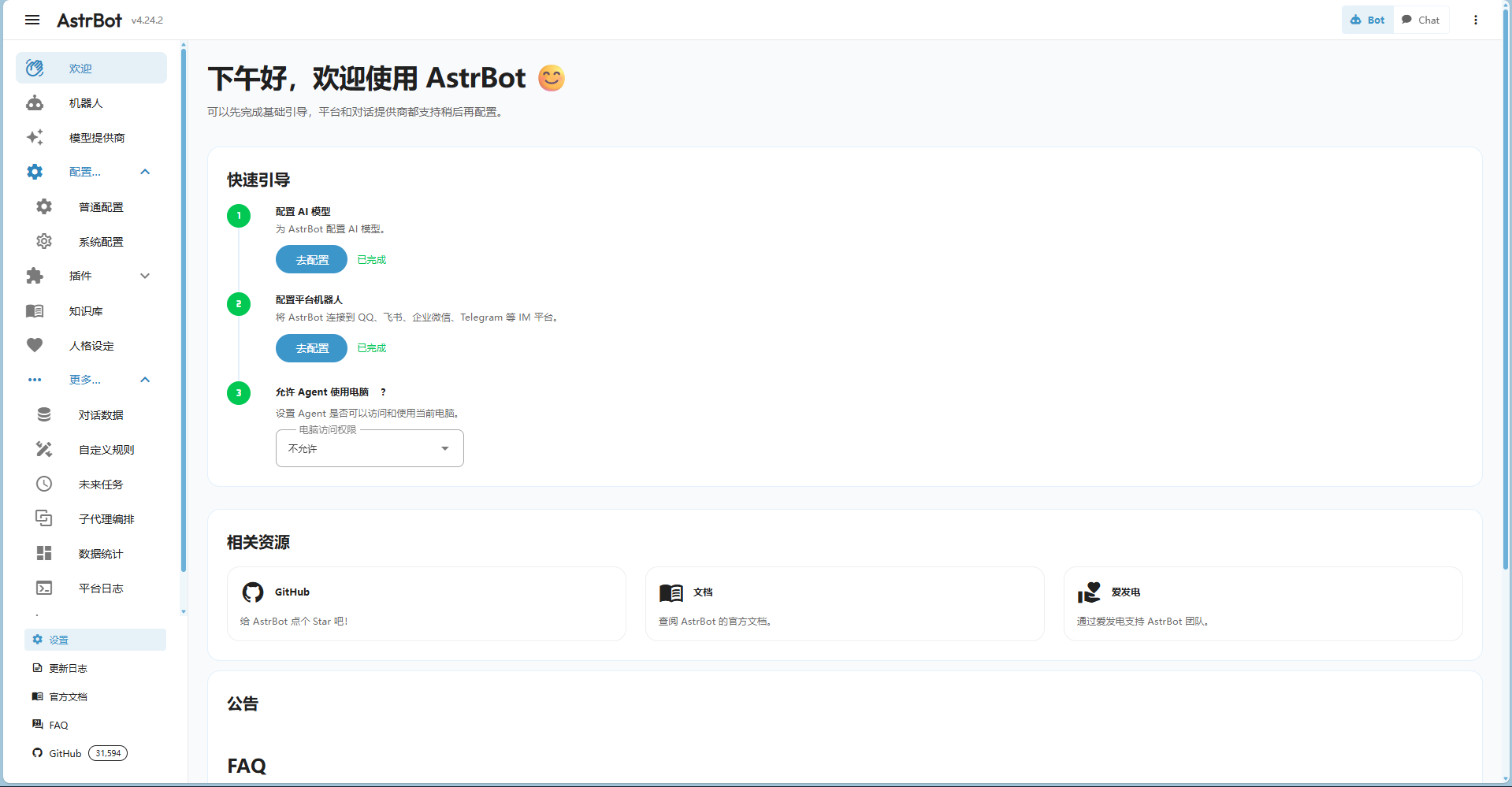Open 人格设定 in sidebar
Screen dimensions: 1512x787
91,346
